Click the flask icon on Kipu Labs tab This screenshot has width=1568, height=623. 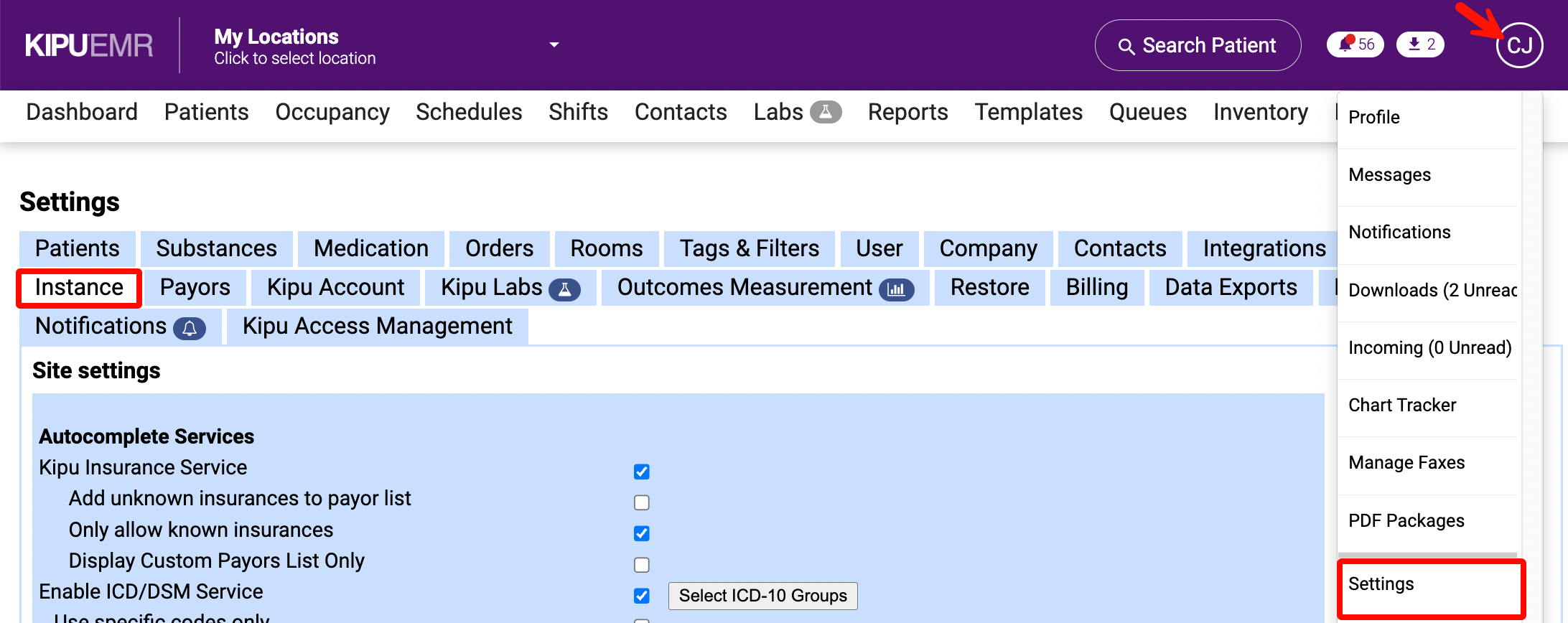pos(564,289)
